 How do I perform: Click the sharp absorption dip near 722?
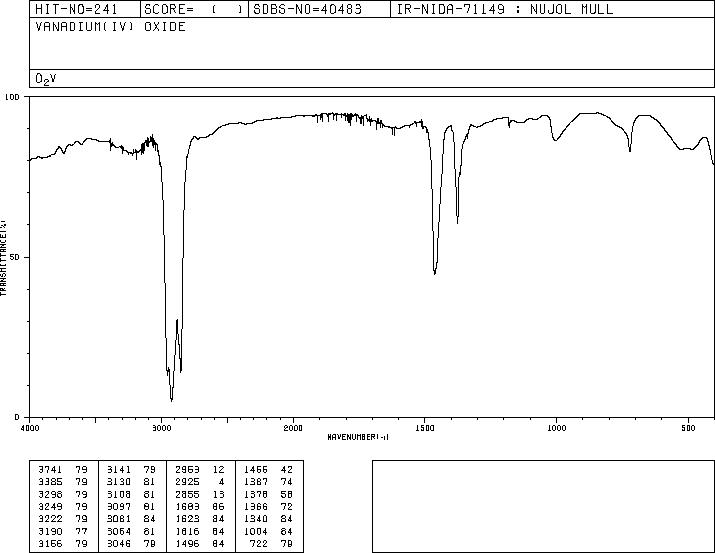tap(630, 150)
